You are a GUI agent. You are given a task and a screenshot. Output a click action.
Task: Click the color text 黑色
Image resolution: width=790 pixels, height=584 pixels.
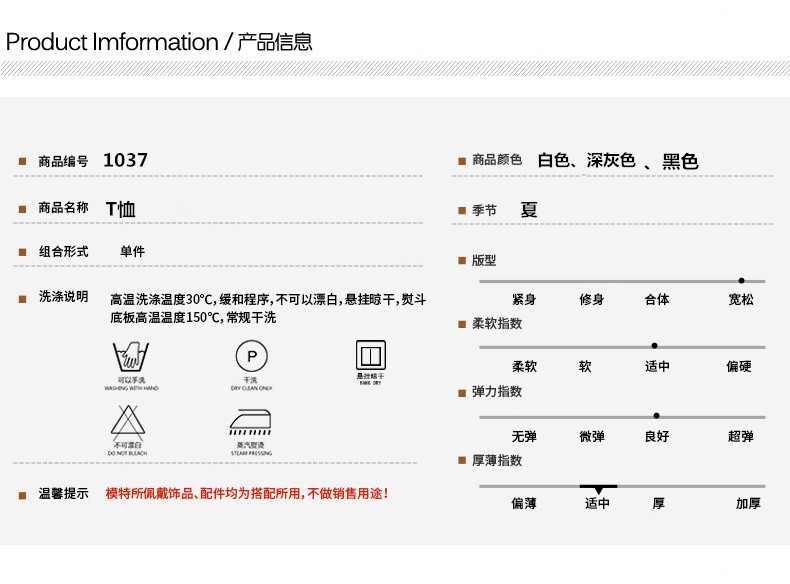click(680, 161)
